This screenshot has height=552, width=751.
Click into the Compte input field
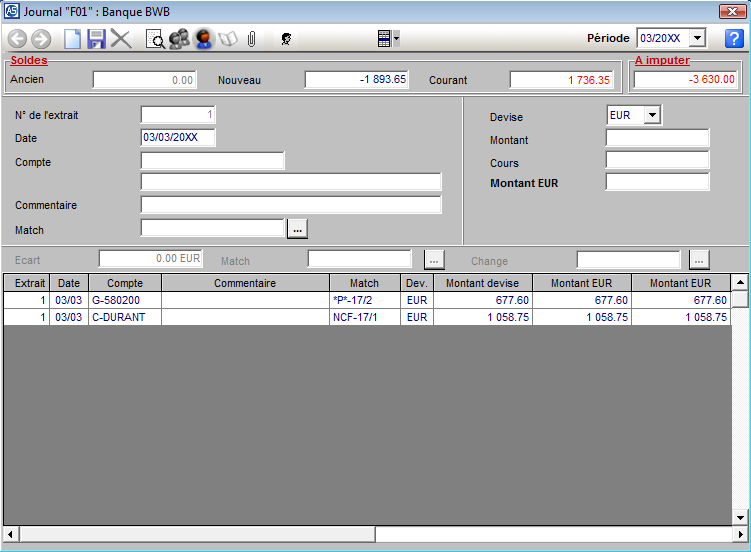pyautogui.click(x=212, y=161)
